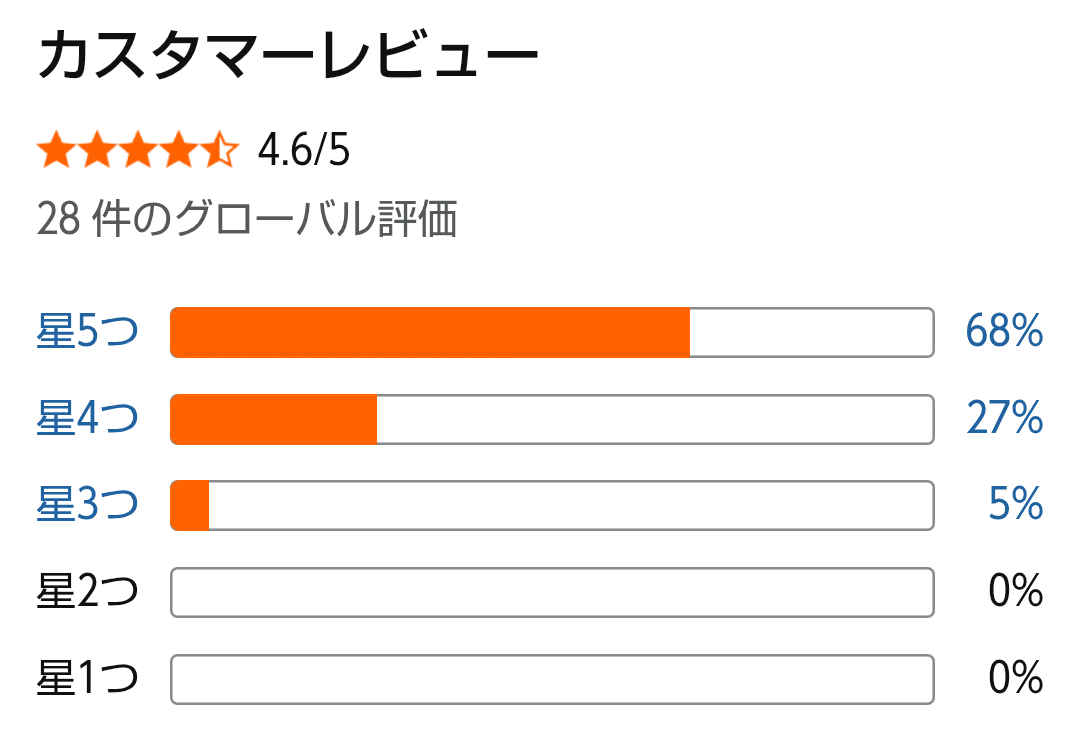Click the empty 2-star rating bar
The width and height of the screenshot is (1080, 751).
552,593
